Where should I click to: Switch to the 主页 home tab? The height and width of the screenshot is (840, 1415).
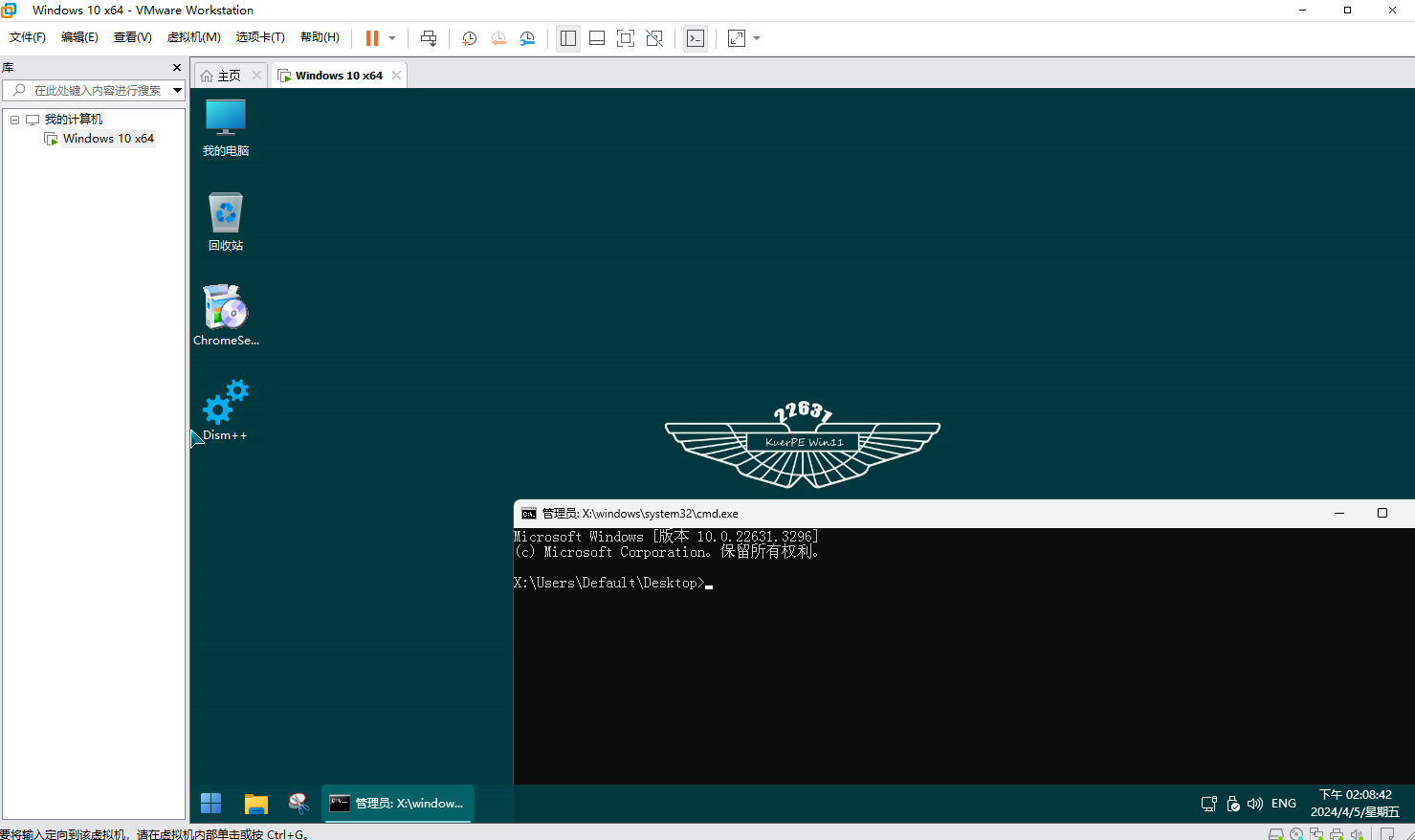pyautogui.click(x=229, y=76)
